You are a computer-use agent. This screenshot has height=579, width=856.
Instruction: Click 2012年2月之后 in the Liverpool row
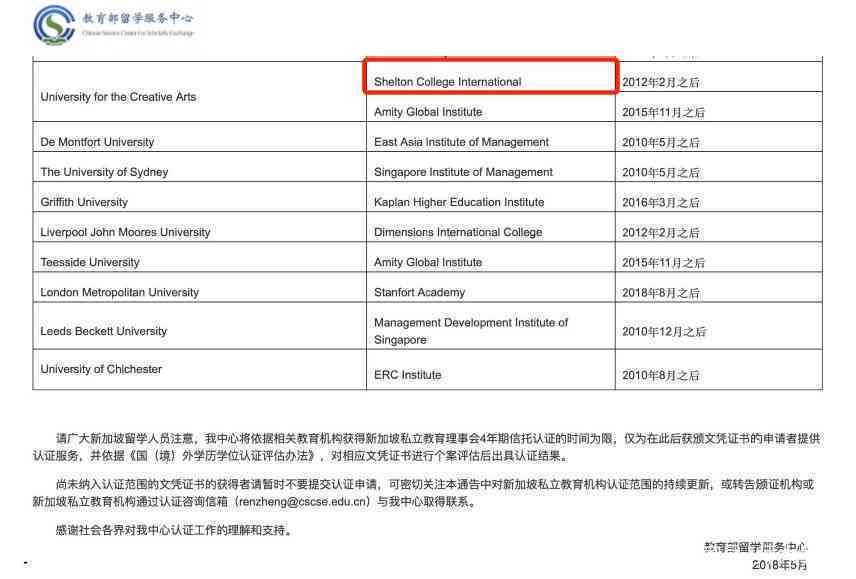(x=661, y=232)
